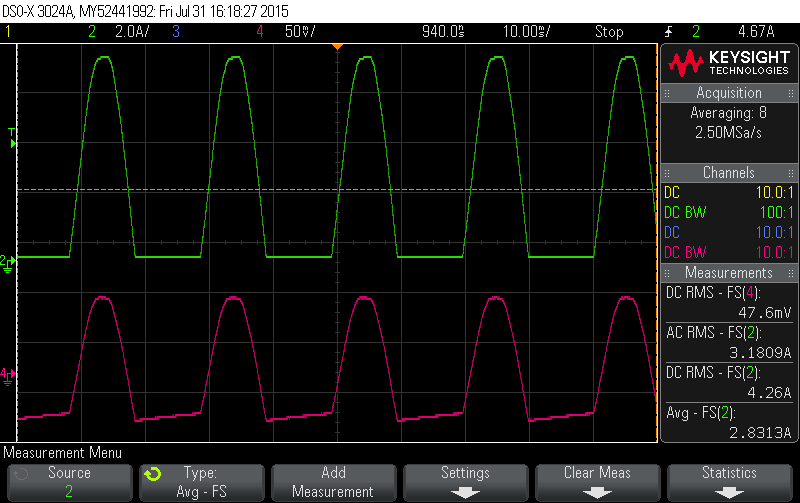Click the DC RMS - FS(4) measurement
This screenshot has height=503, width=800.
(x=713, y=293)
